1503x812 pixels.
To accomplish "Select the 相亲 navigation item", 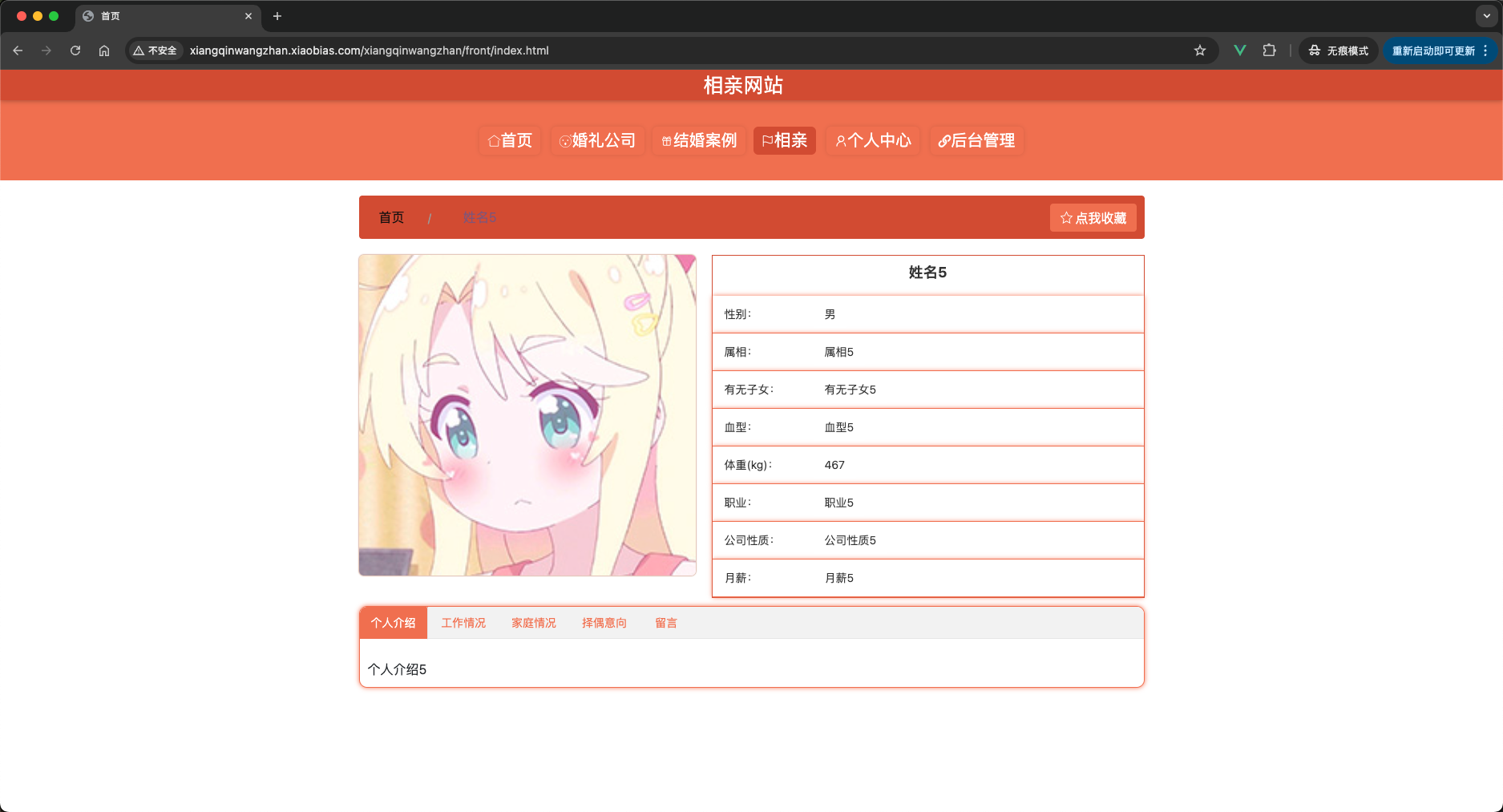I will 785,140.
